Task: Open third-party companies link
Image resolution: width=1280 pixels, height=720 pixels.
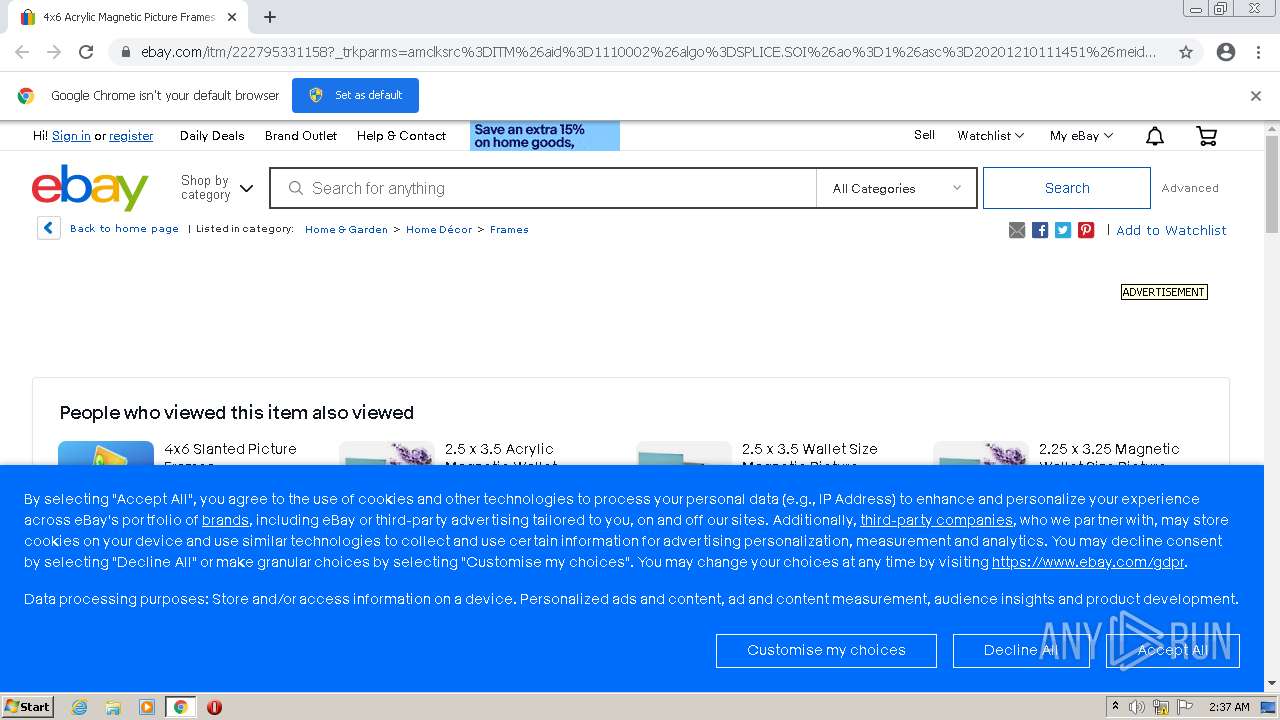Action: pyautogui.click(x=936, y=520)
